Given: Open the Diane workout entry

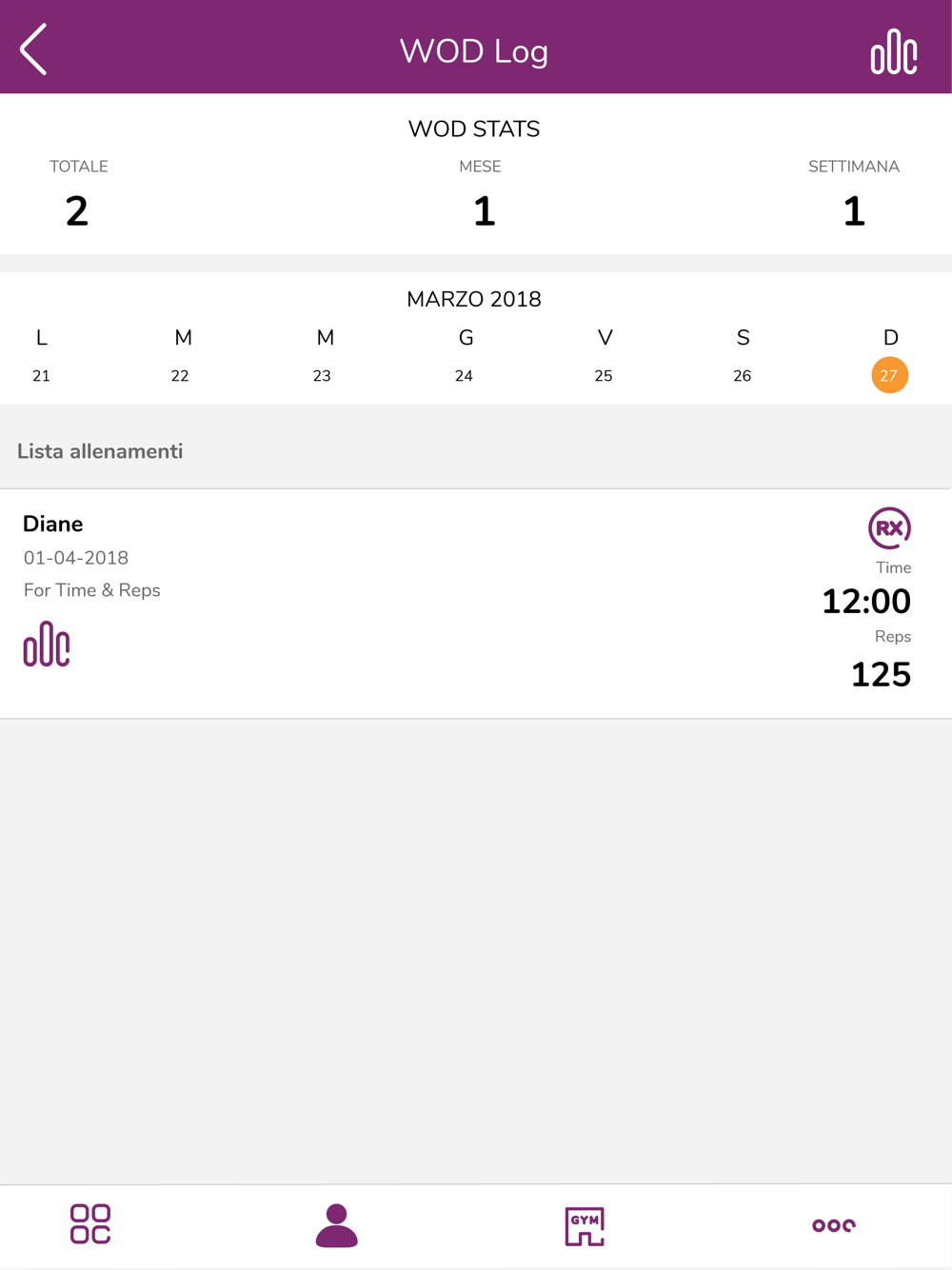Looking at the screenshot, I should [476, 604].
